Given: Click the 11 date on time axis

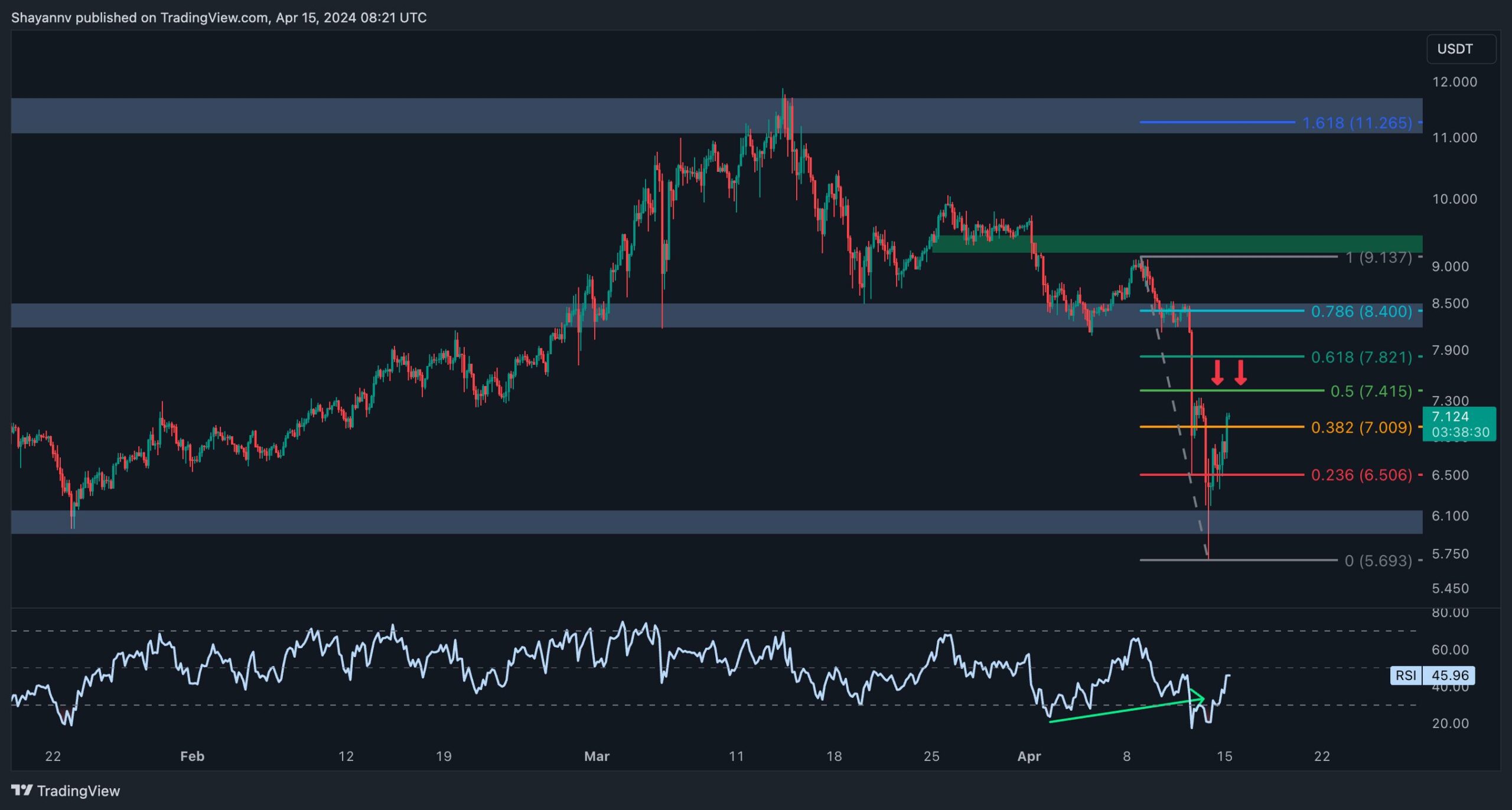Looking at the screenshot, I should click(x=736, y=756).
